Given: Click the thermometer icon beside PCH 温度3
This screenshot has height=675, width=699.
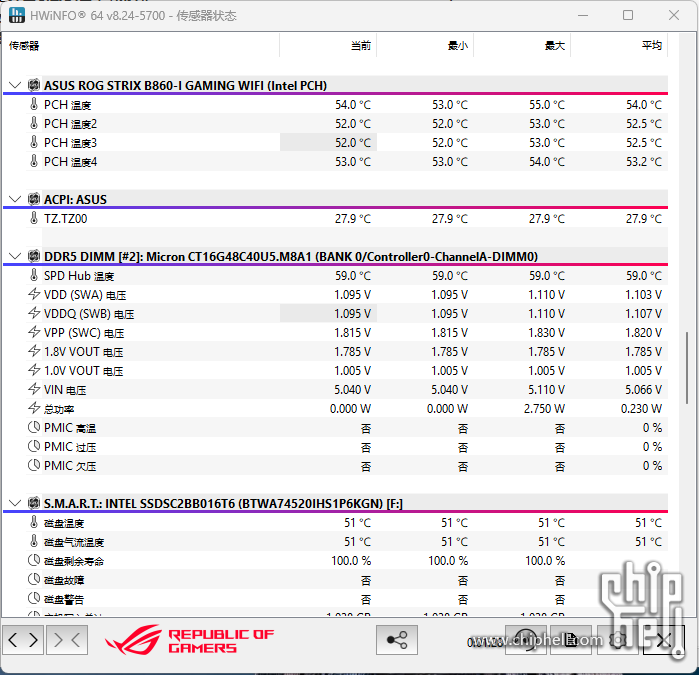Looking at the screenshot, I should (34, 142).
